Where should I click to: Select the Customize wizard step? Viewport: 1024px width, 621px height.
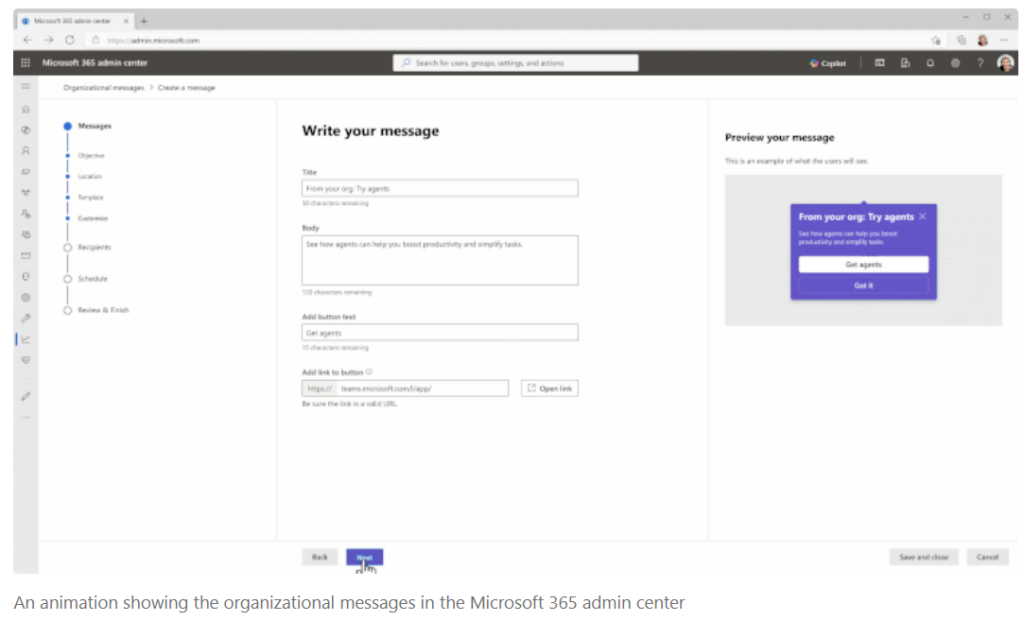(87, 218)
